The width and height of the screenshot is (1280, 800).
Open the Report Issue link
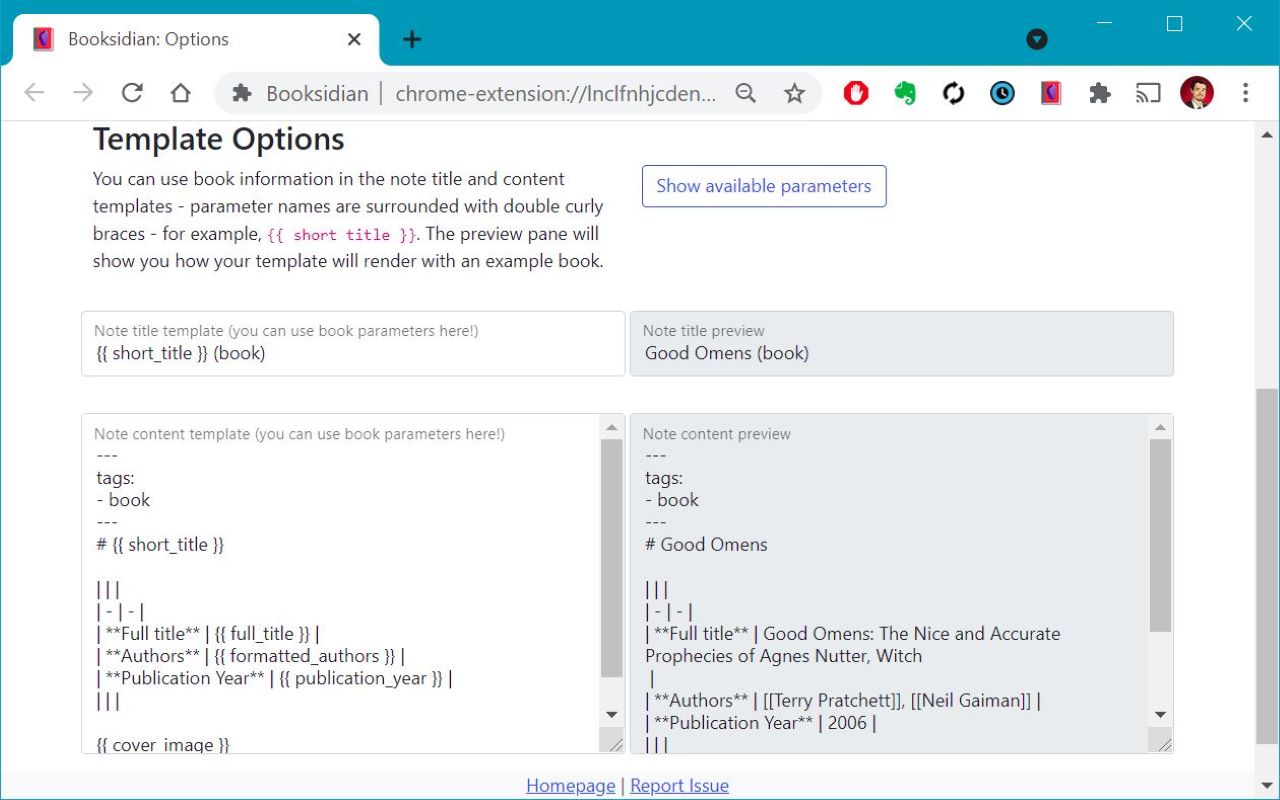(x=679, y=785)
